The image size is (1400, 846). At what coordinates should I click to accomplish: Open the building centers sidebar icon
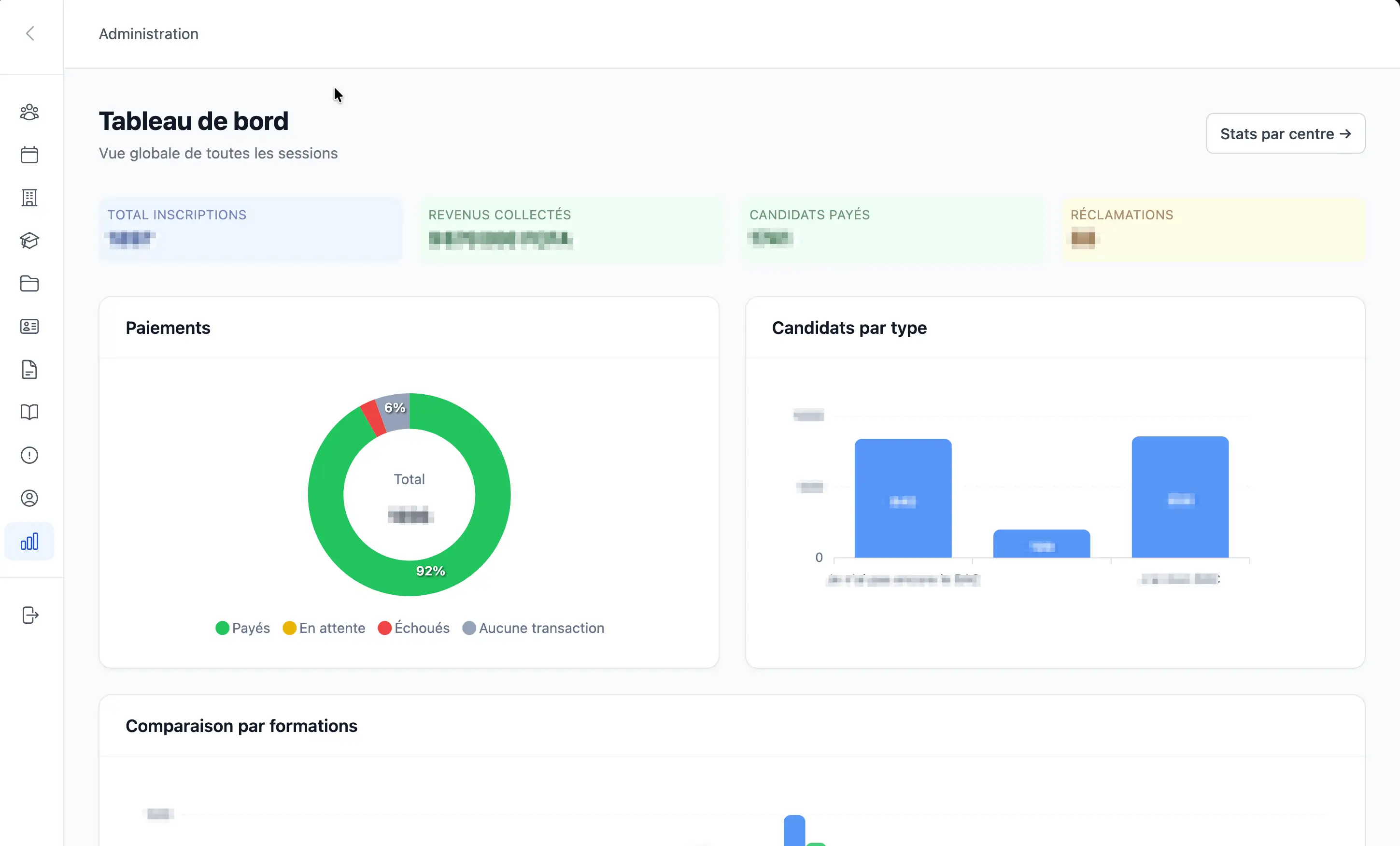coord(29,198)
